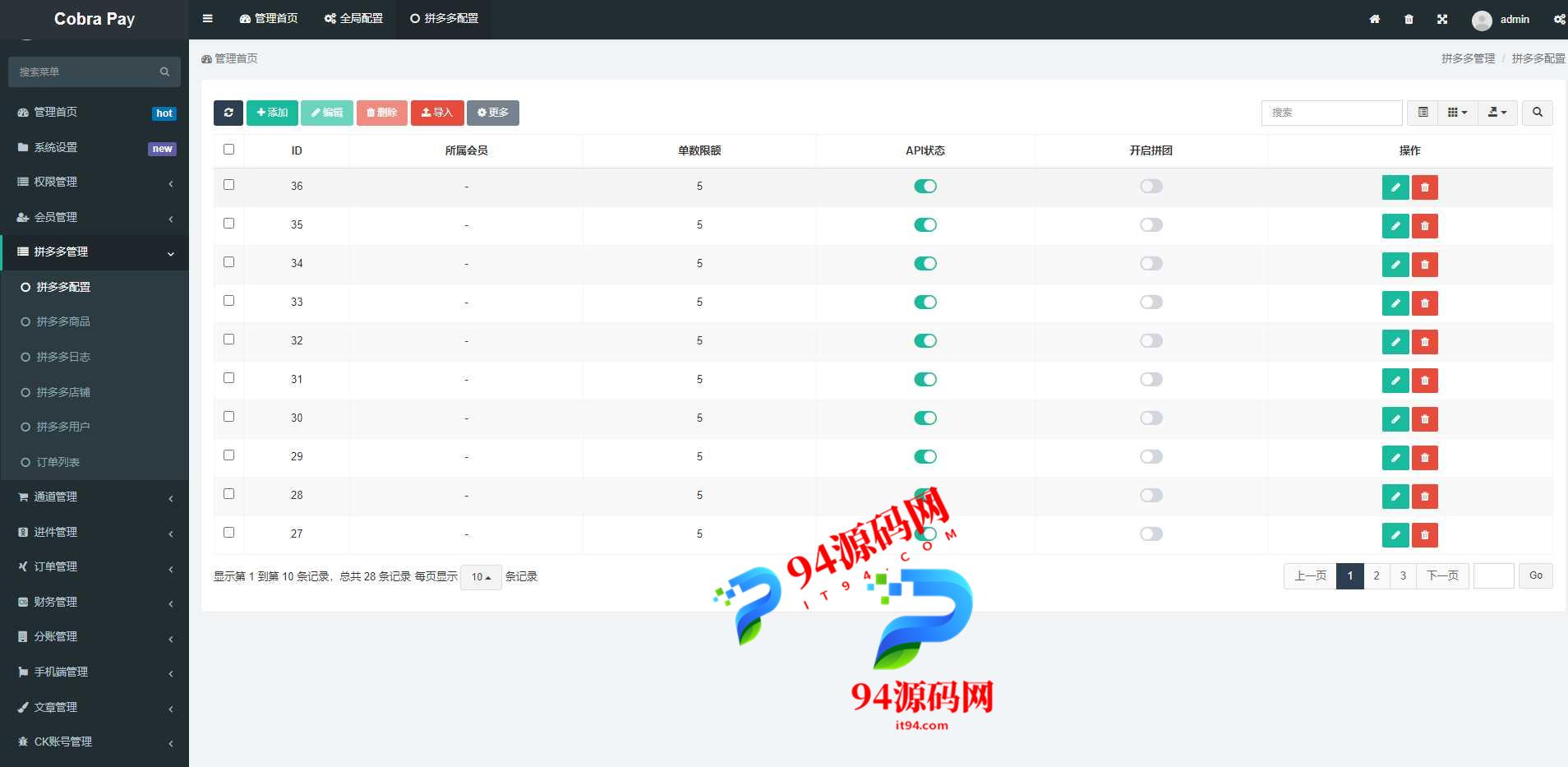Click the Go page jump button
1568x767 pixels.
[1536, 575]
